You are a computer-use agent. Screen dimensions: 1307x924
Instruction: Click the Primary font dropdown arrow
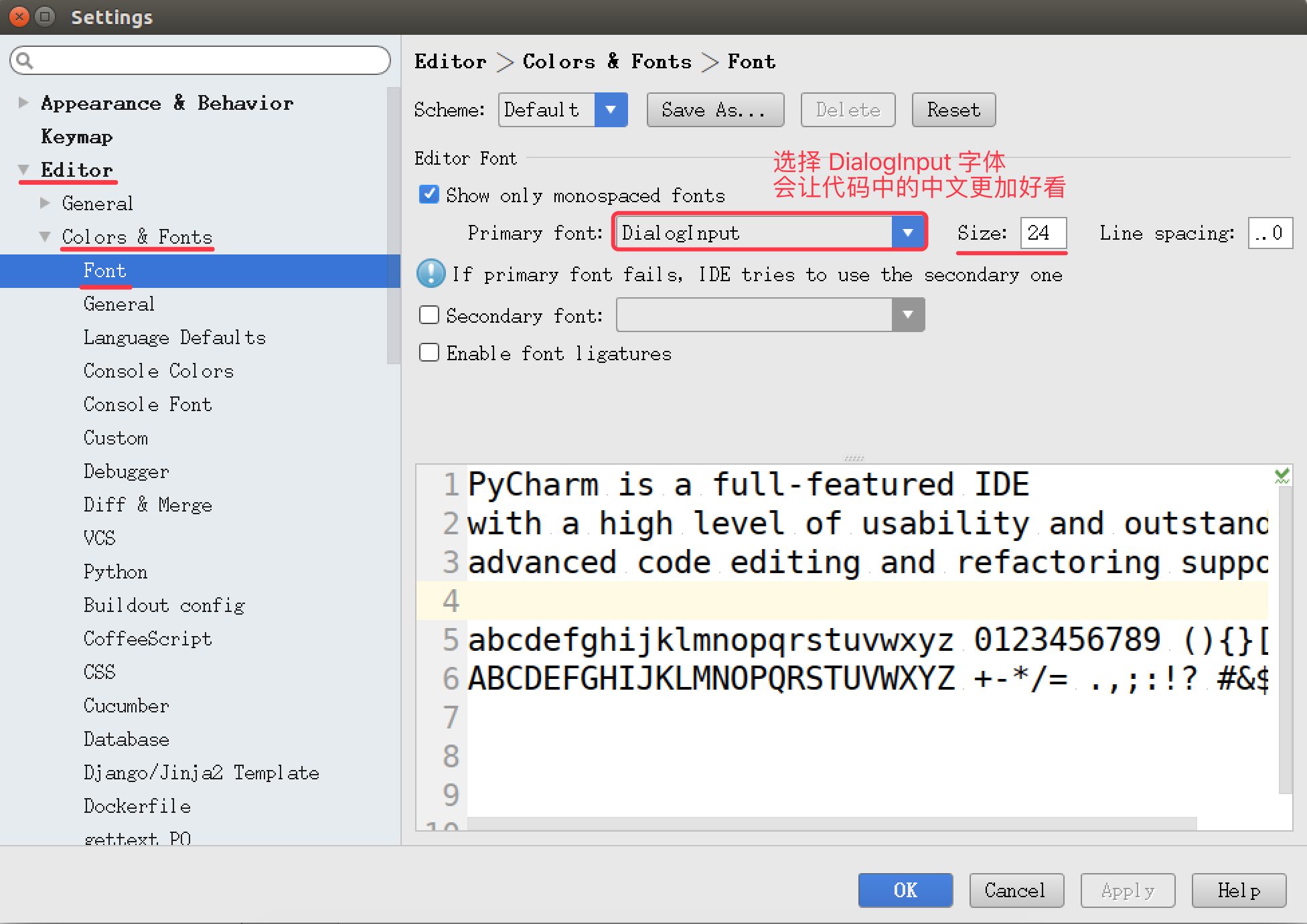pos(908,232)
